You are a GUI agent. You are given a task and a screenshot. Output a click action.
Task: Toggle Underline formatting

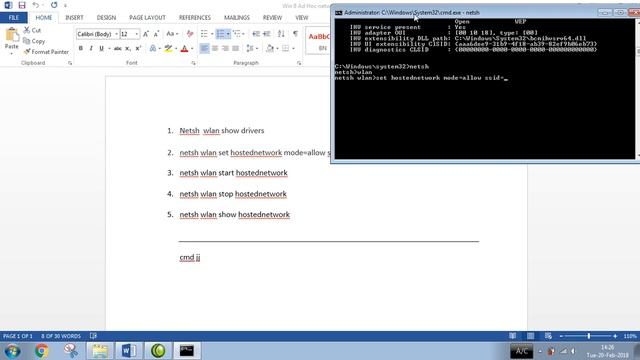101,49
